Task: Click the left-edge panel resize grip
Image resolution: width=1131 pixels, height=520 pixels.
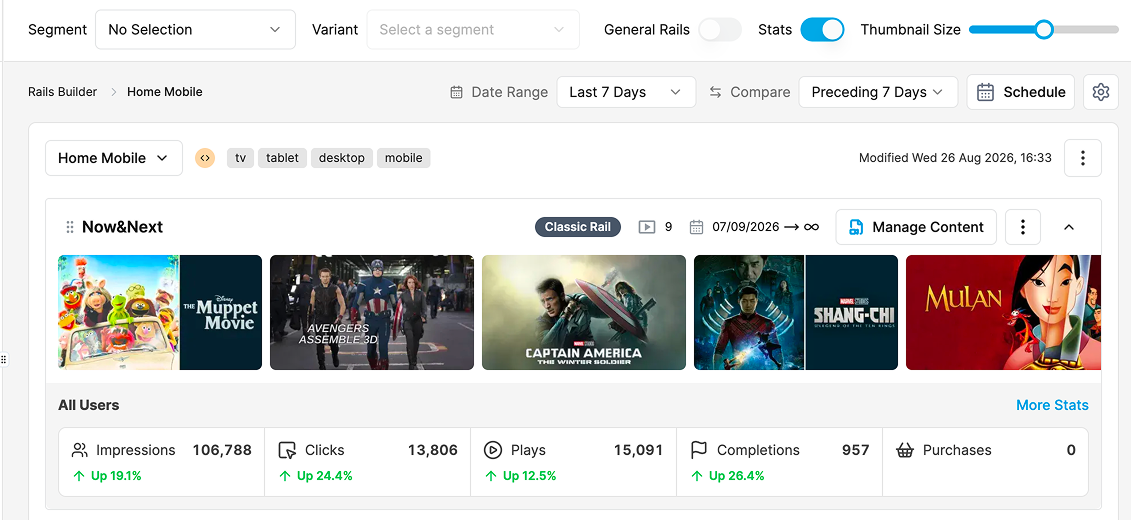Action: pyautogui.click(x=4, y=359)
